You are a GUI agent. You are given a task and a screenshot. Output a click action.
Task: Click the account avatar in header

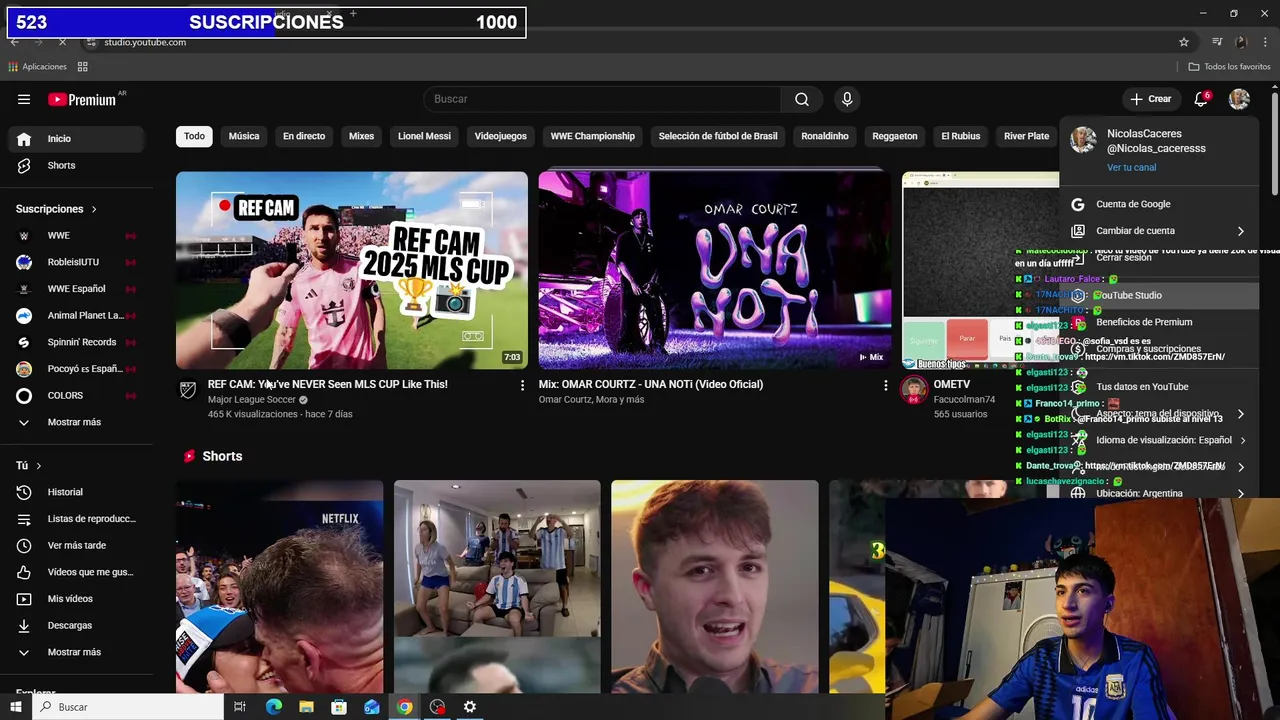point(1239,99)
